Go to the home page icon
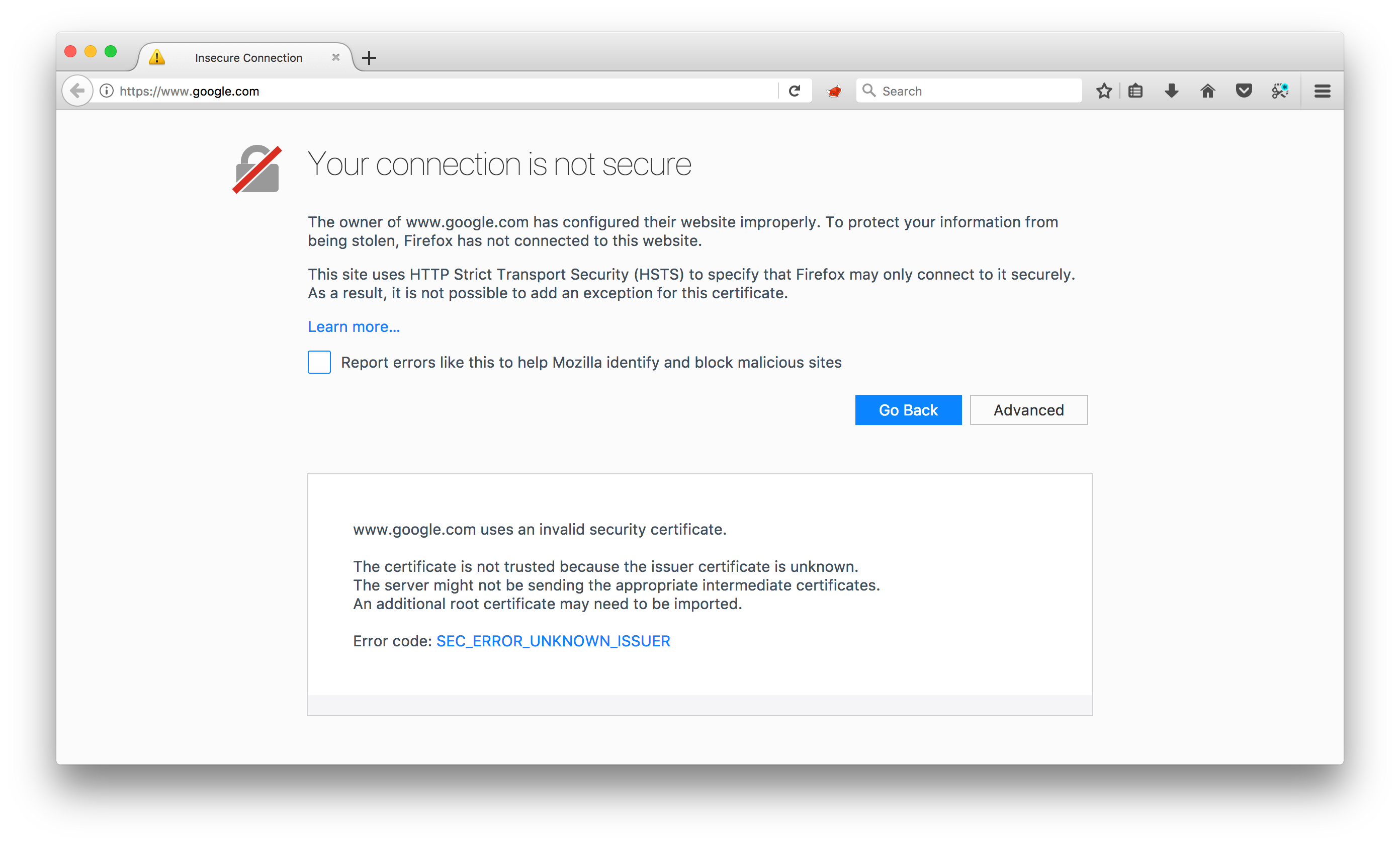This screenshot has height=845, width=1400. (x=1207, y=91)
